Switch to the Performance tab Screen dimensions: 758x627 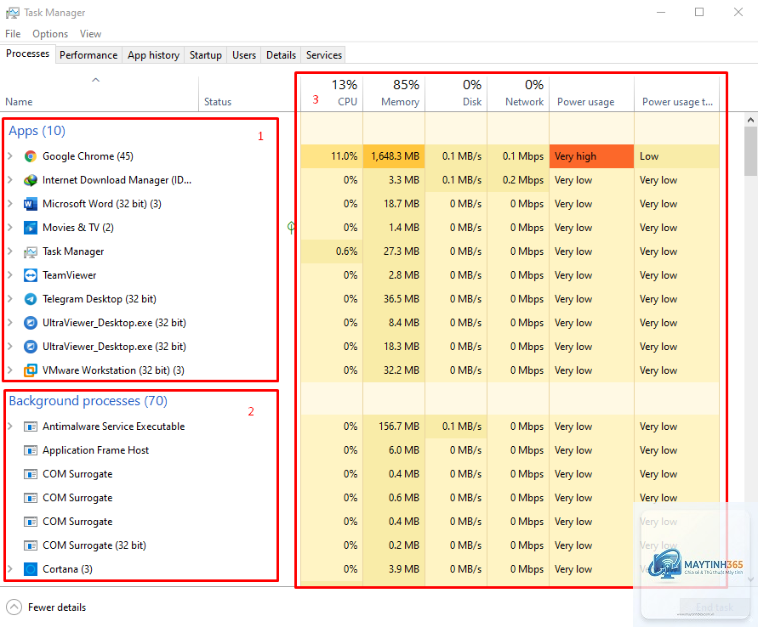(88, 55)
